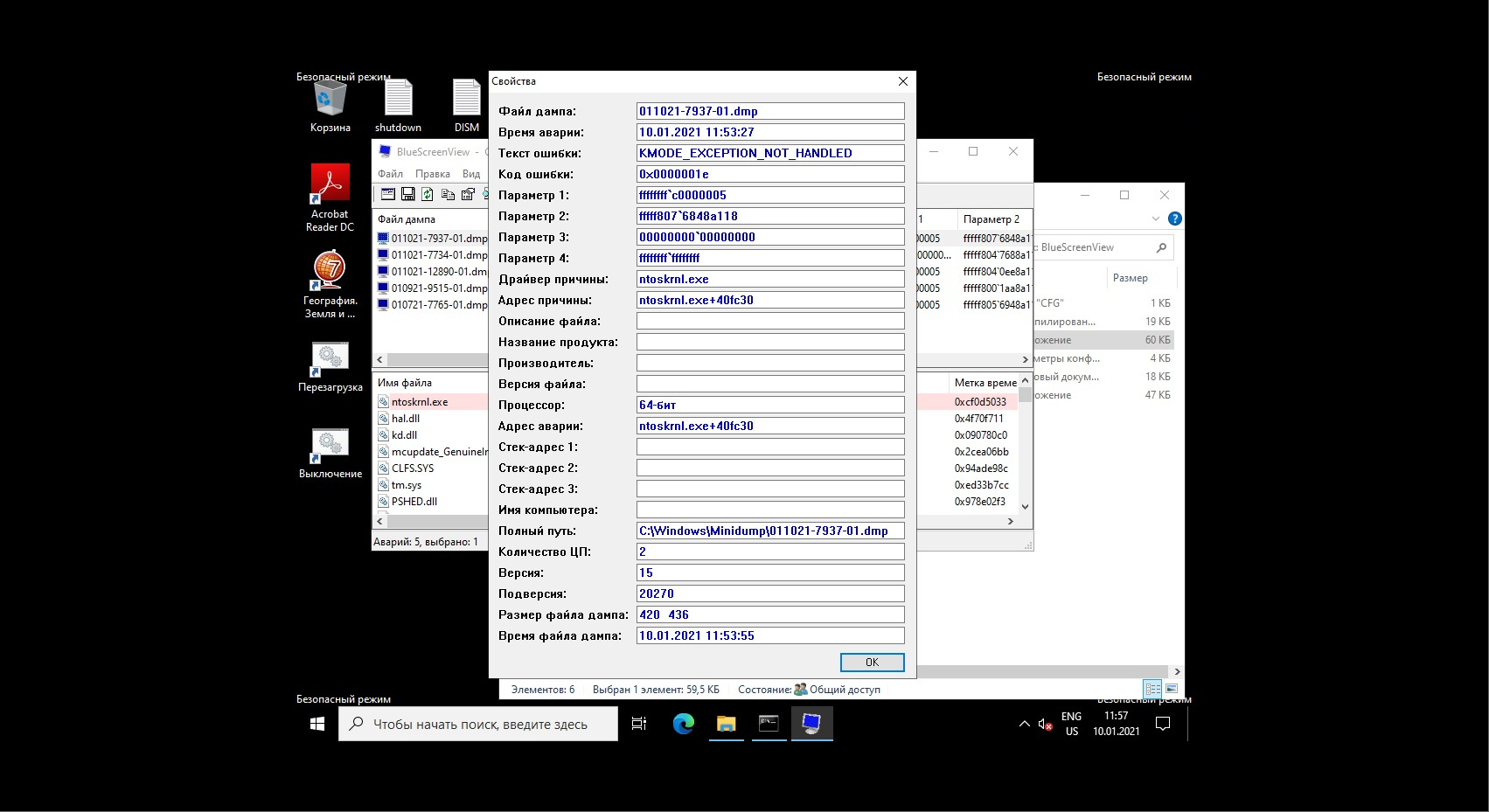The width and height of the screenshot is (1489, 812).
Task: Open Task View on the taskbar
Action: pos(639,724)
